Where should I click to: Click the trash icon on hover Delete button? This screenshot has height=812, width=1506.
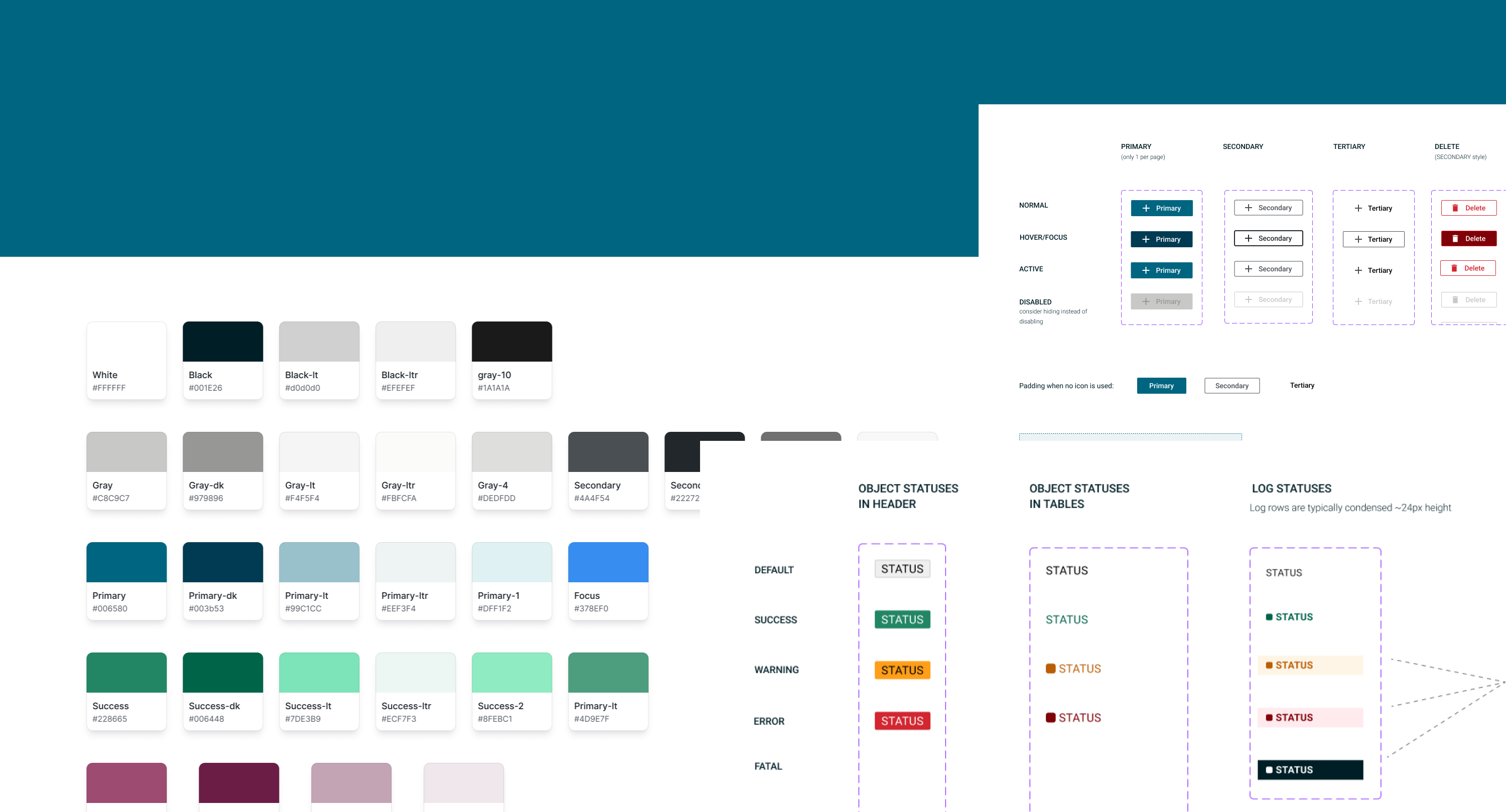(x=1455, y=239)
